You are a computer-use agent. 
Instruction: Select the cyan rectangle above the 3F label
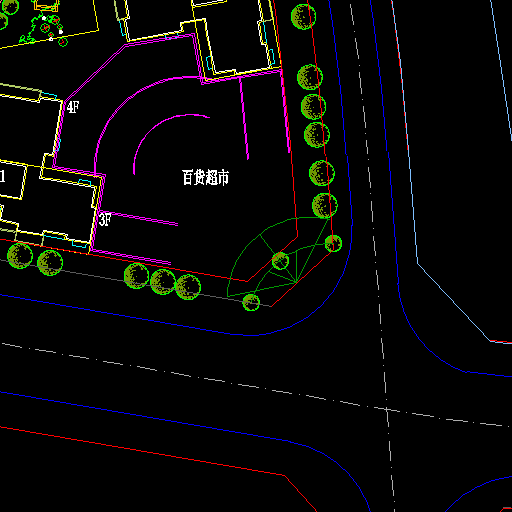[85, 182]
